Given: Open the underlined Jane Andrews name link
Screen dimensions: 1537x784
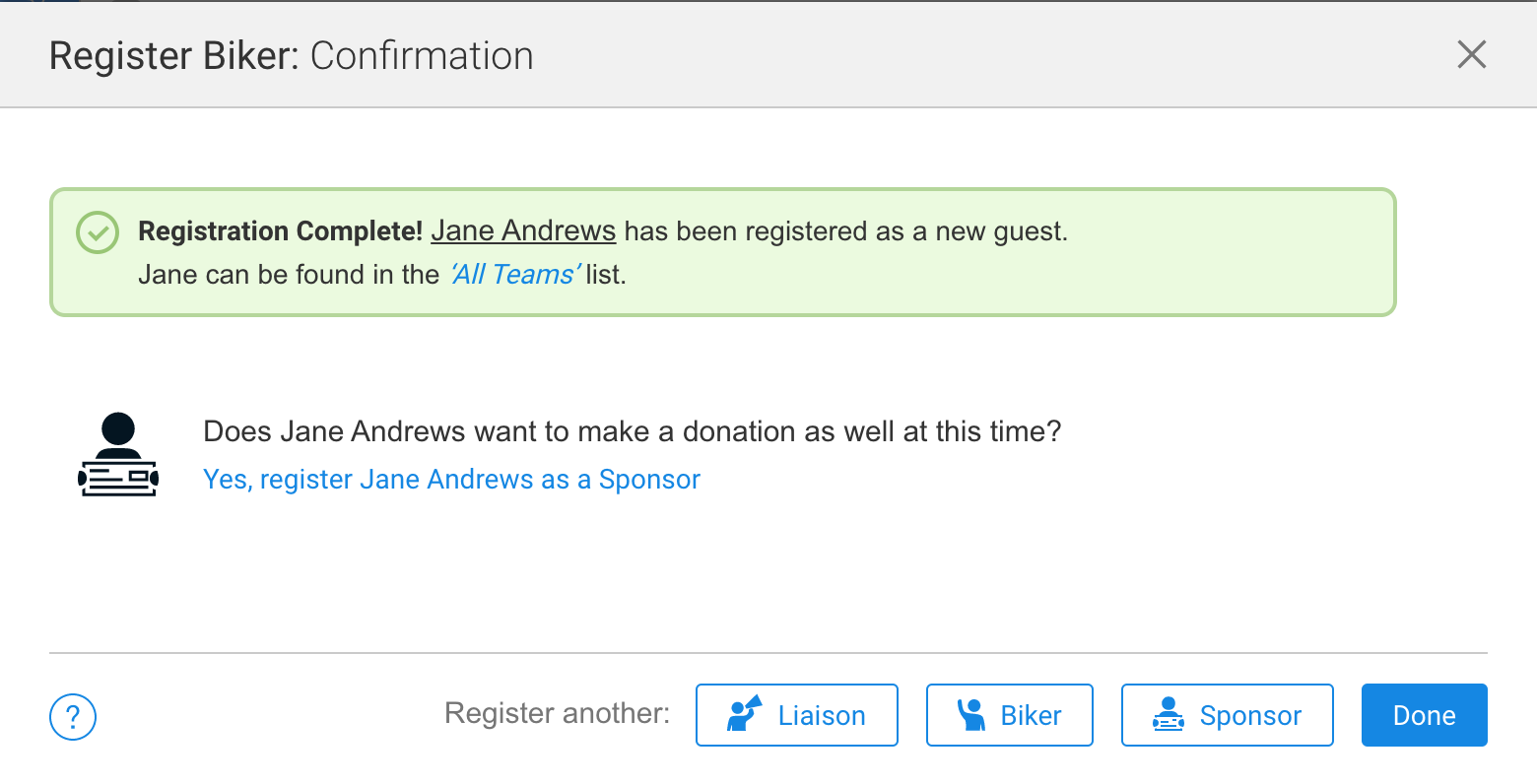Looking at the screenshot, I should coord(523,231).
